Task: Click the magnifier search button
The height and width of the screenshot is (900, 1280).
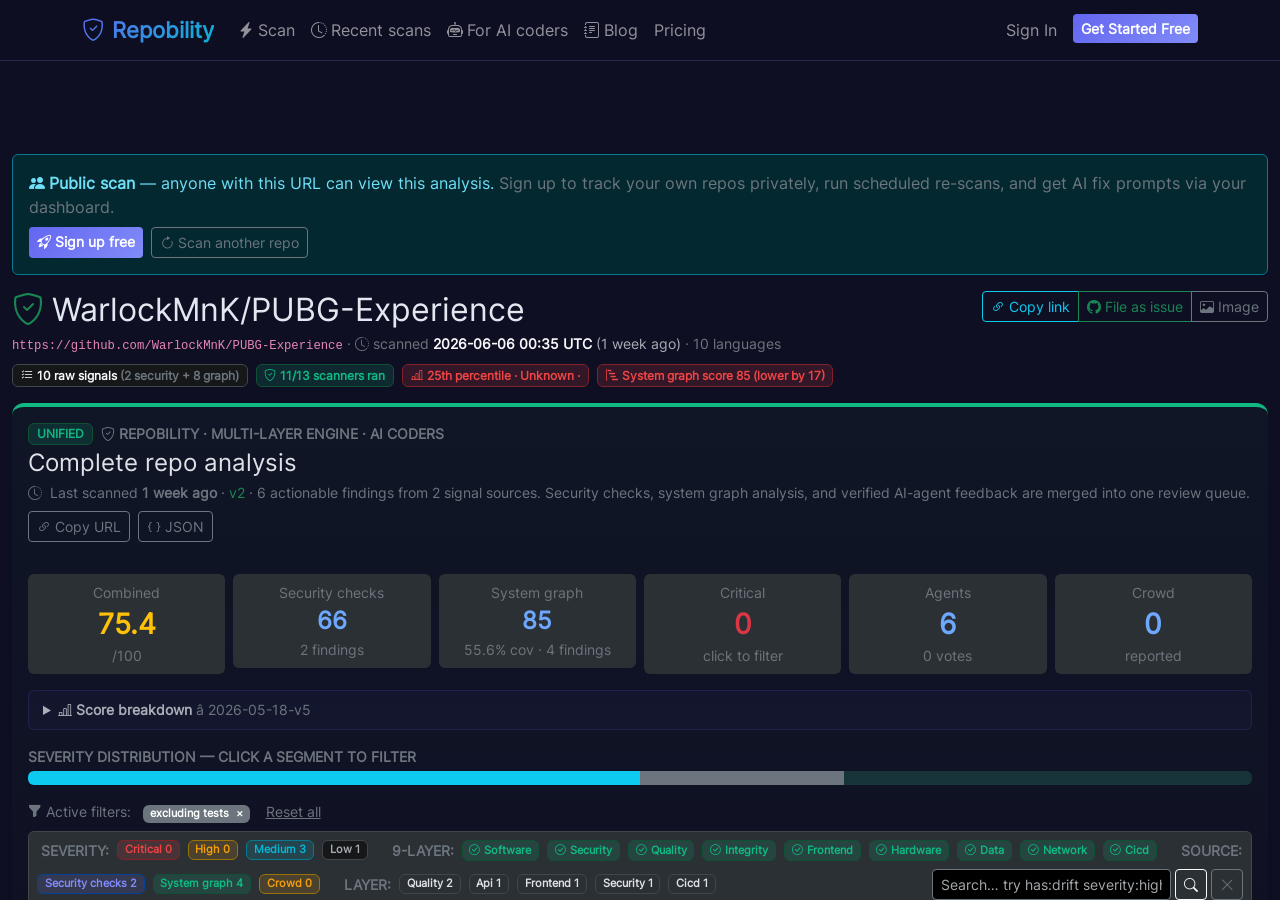Action: [1191, 885]
